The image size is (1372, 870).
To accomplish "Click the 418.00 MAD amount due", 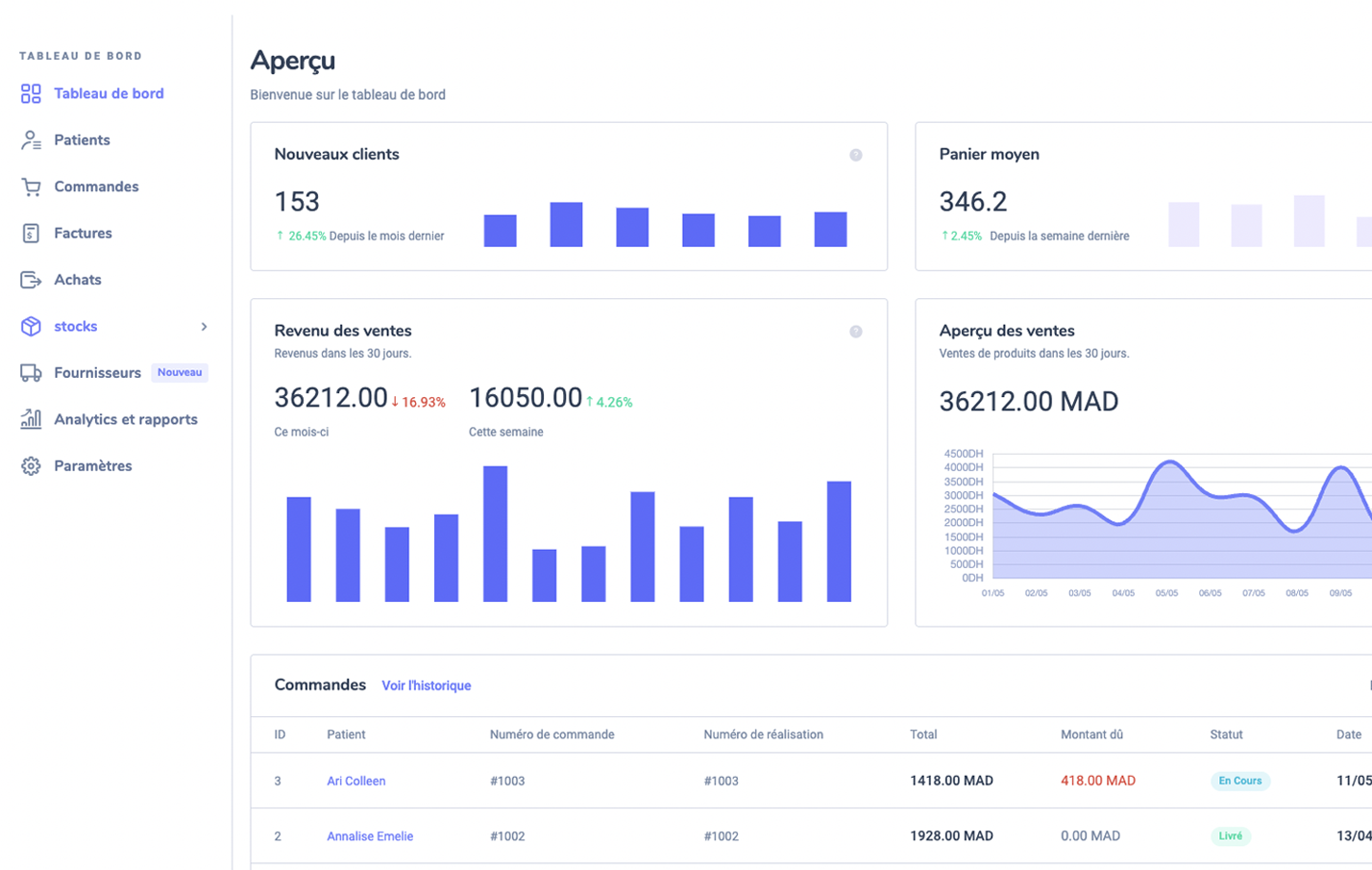I will point(1098,781).
